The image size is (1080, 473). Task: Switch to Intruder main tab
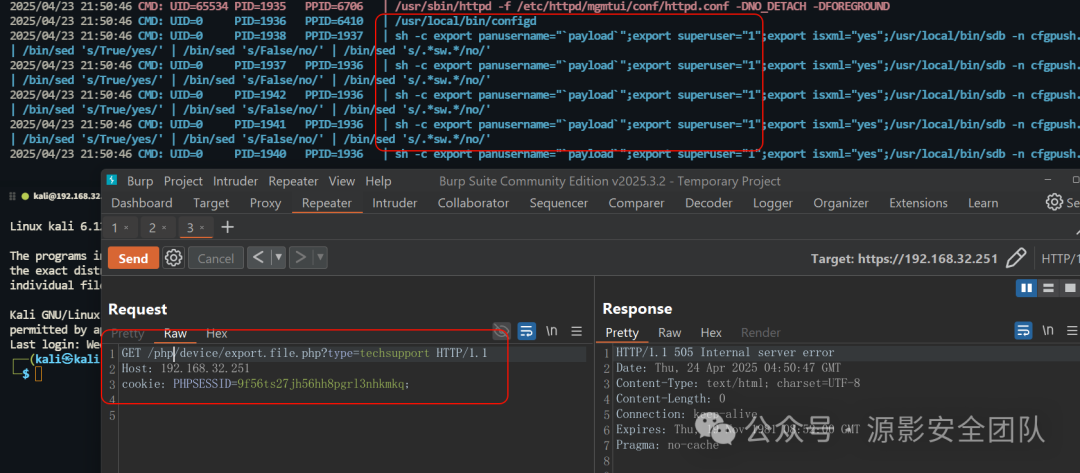(395, 203)
